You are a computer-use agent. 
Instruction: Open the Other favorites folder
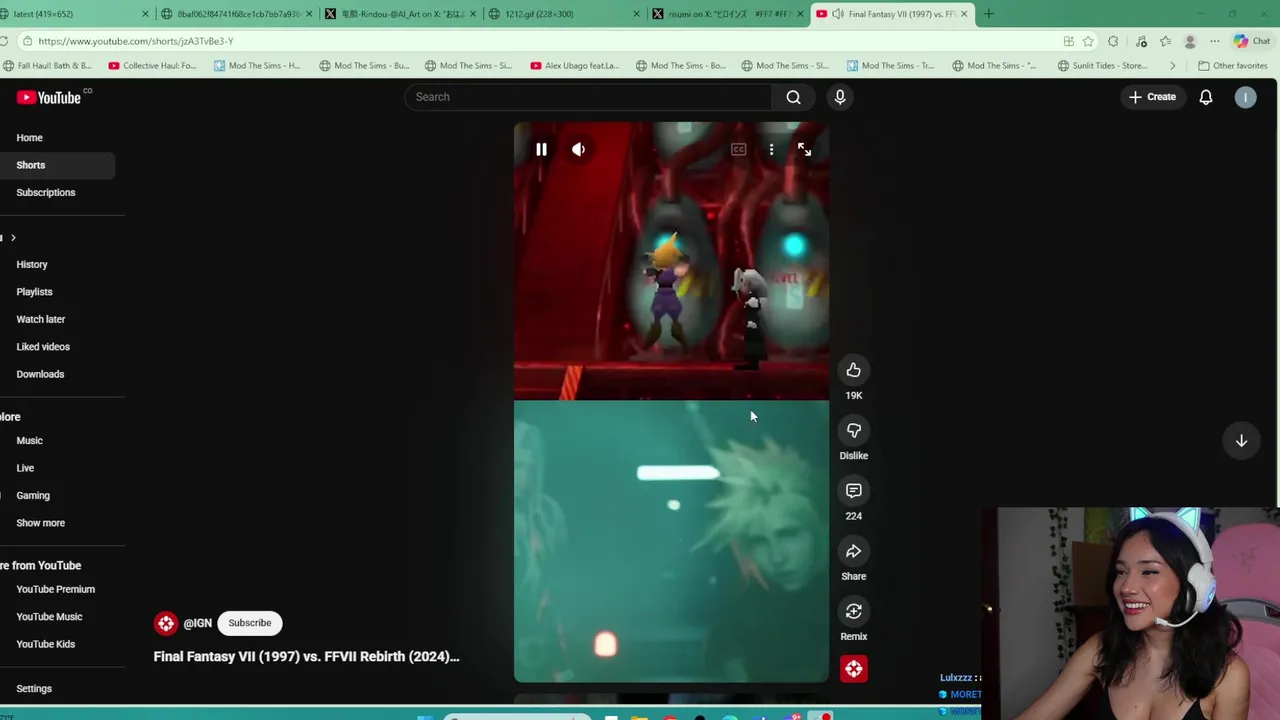tap(1233, 66)
